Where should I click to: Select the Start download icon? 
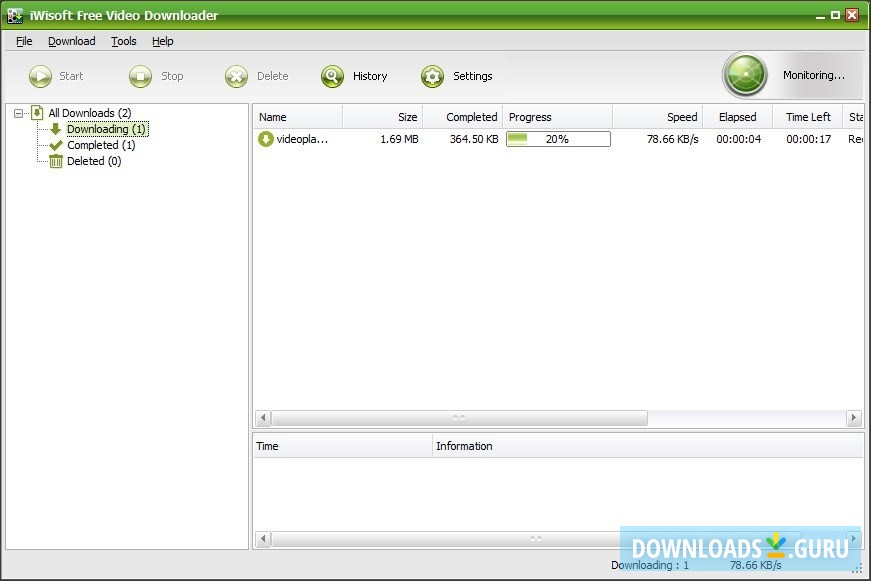(40, 75)
